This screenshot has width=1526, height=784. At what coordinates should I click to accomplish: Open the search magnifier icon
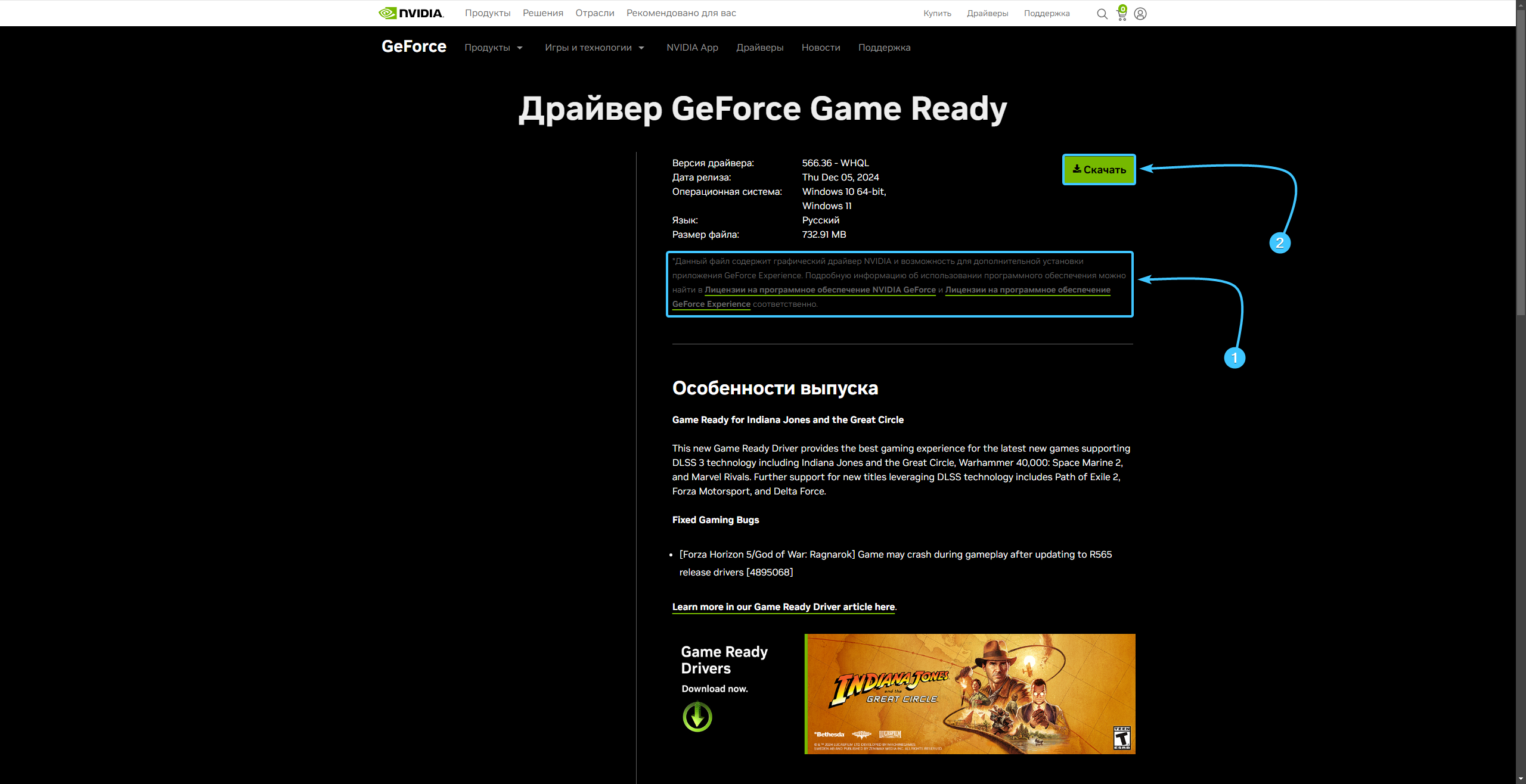(x=1102, y=14)
